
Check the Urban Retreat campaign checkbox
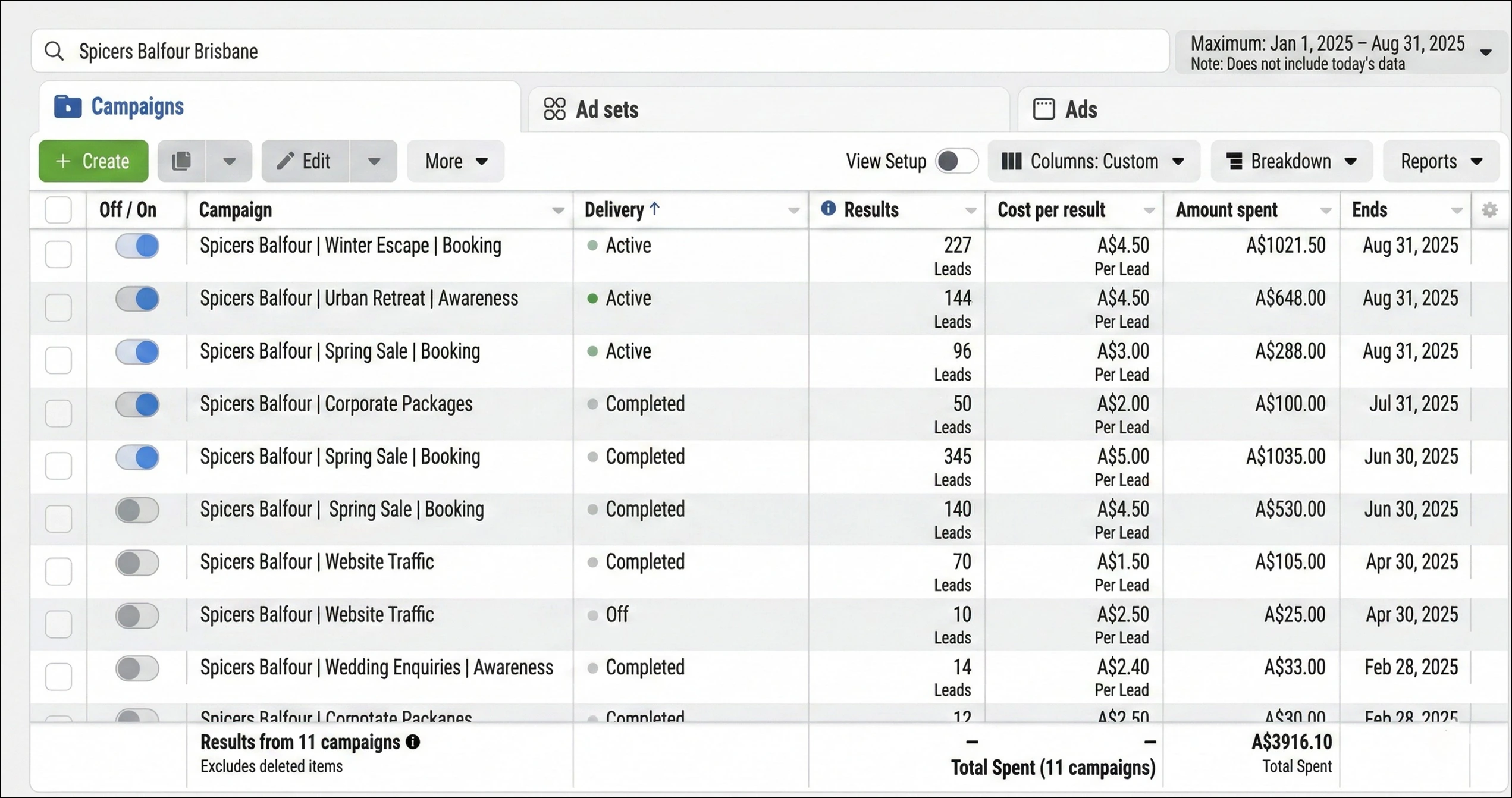(x=58, y=307)
